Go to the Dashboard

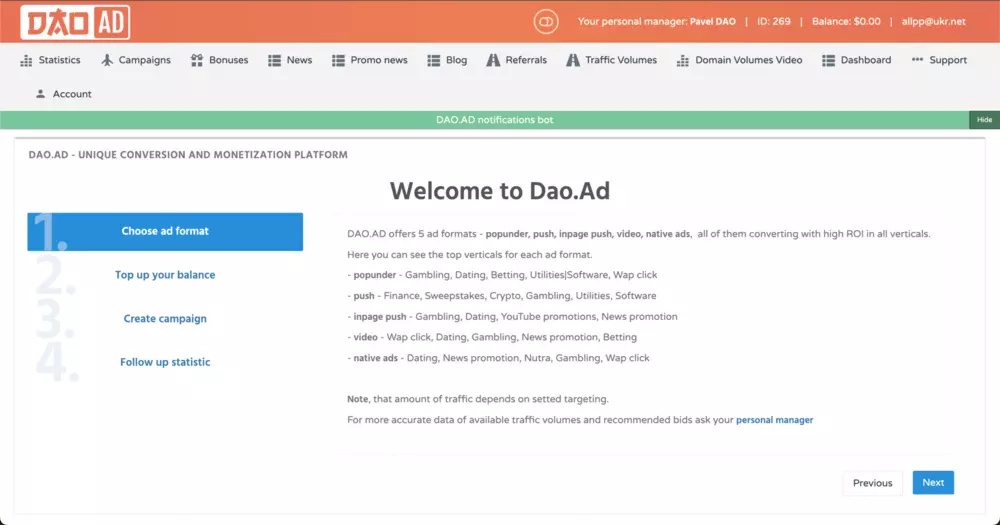pos(857,60)
